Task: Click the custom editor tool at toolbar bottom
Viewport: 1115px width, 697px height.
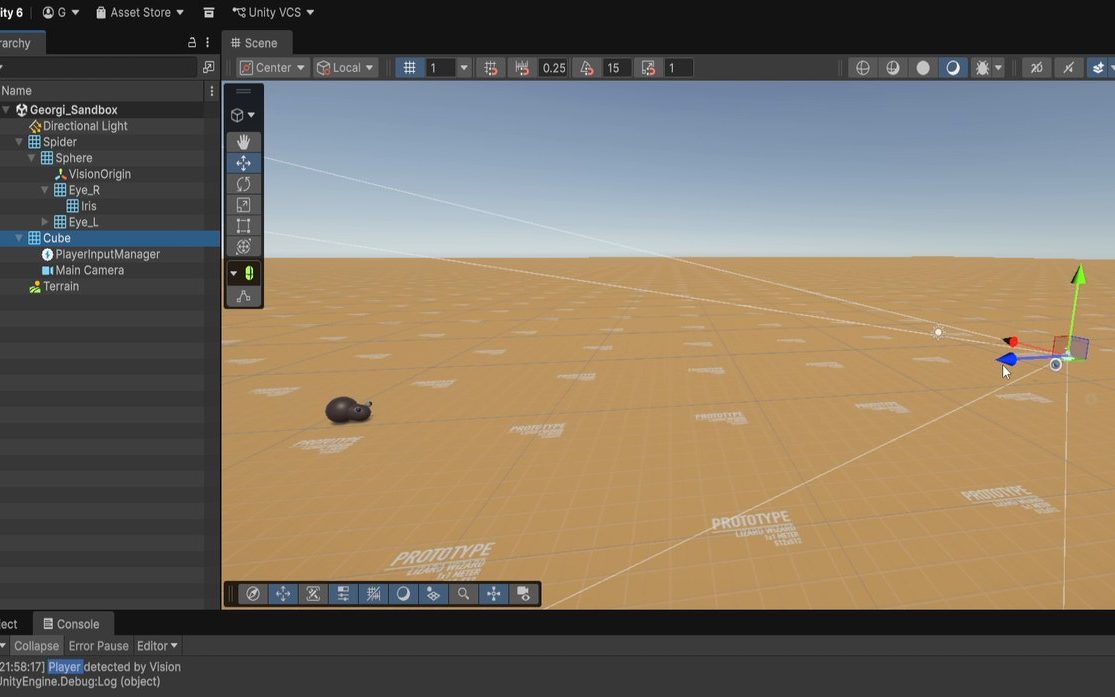Action: click(243, 296)
